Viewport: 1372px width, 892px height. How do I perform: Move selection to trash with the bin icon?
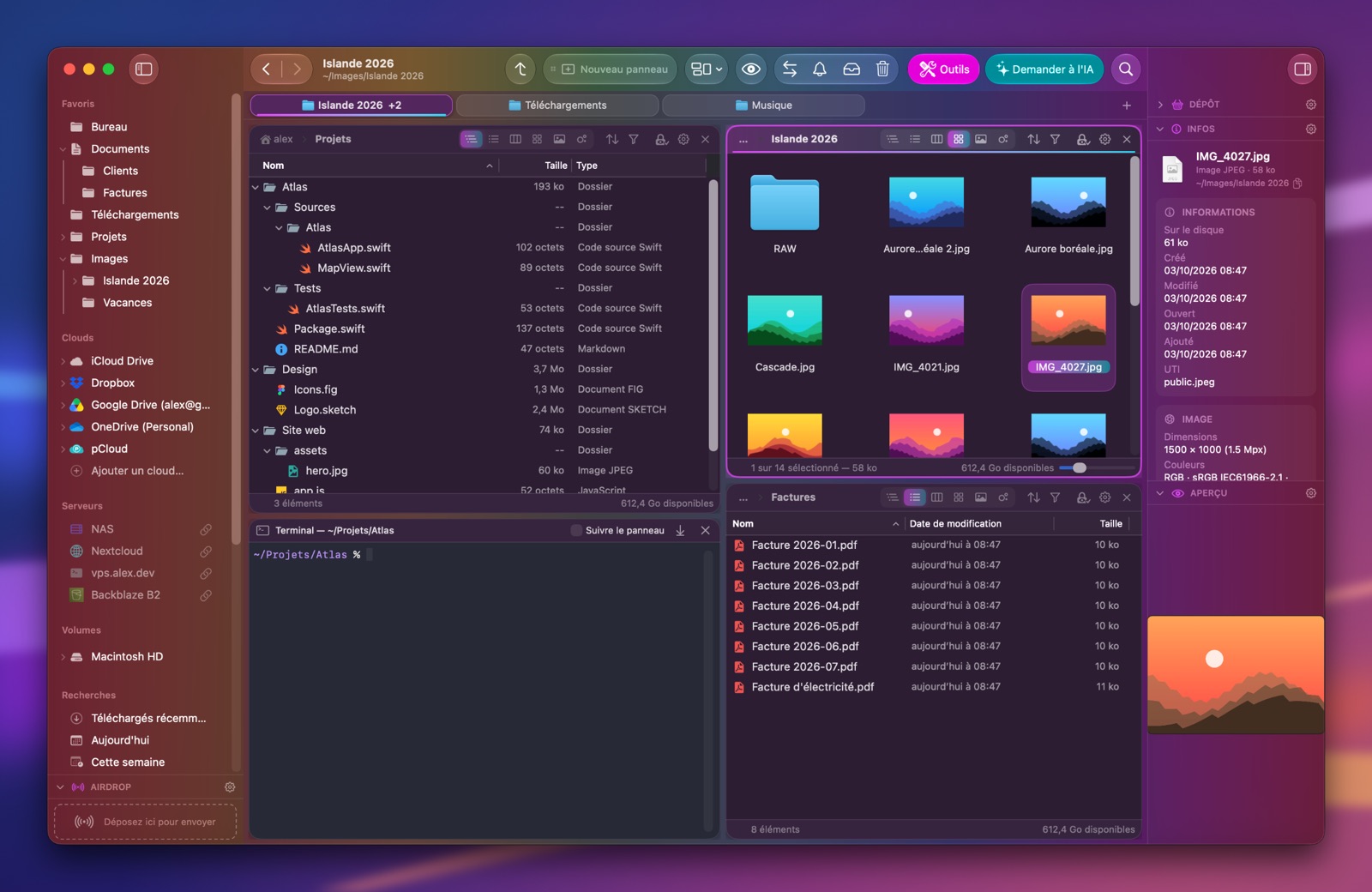(882, 69)
